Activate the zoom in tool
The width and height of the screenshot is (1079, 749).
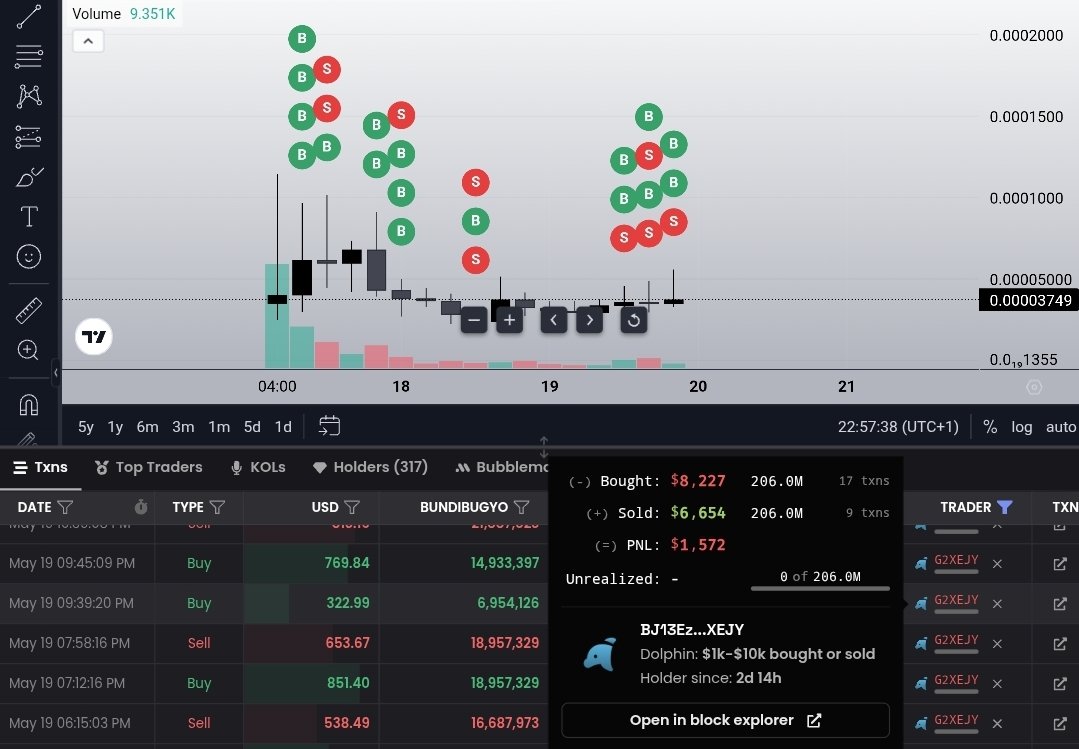point(28,350)
